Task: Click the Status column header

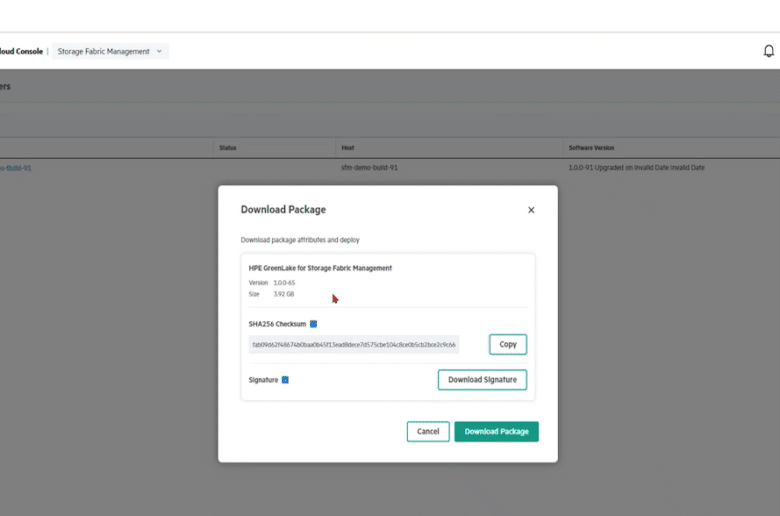Action: point(228,148)
